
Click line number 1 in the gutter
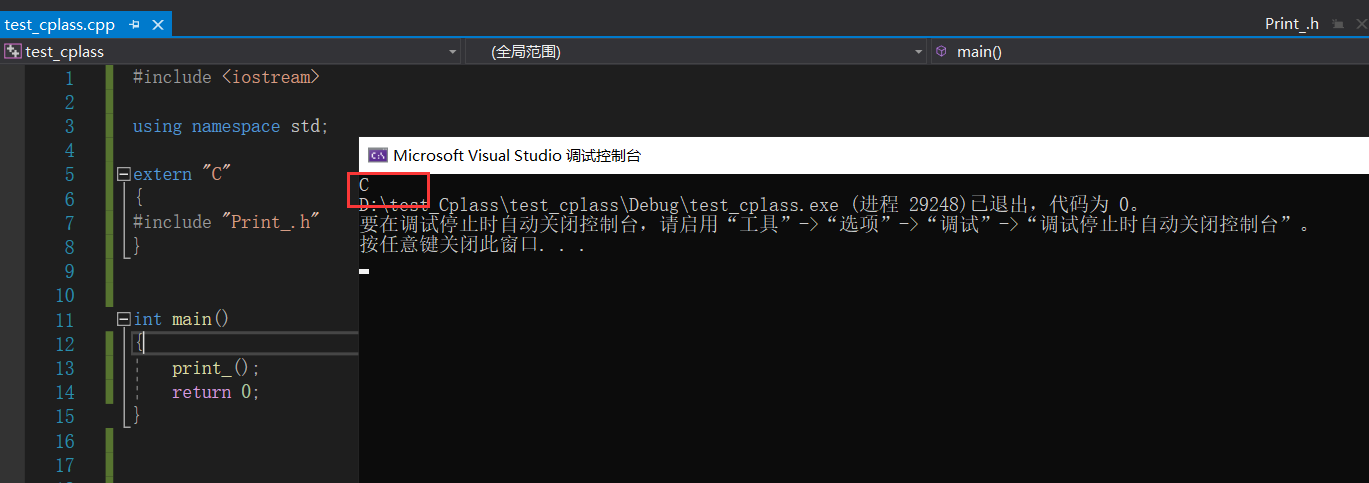pos(68,77)
